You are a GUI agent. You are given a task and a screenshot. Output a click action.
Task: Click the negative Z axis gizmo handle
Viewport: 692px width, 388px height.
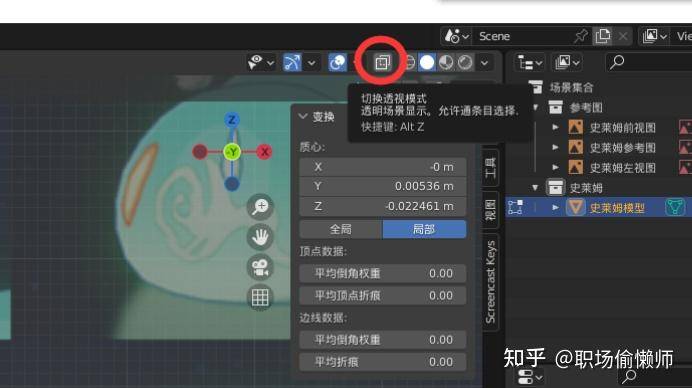(x=232, y=184)
